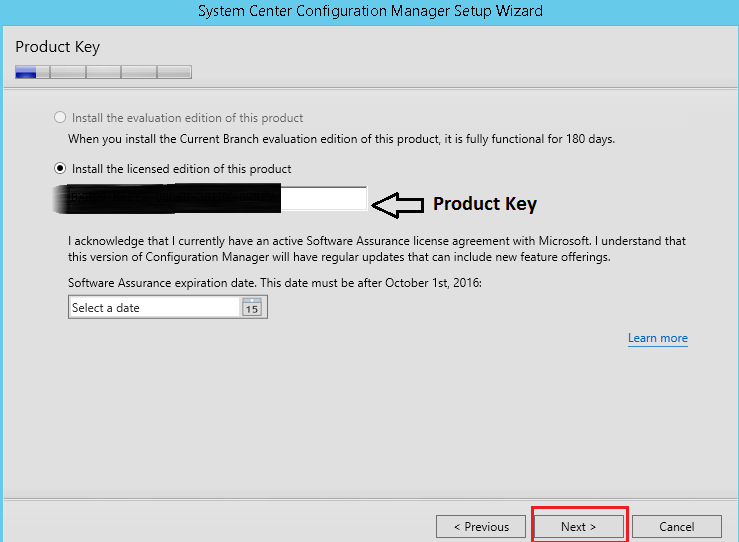Click the bold Product Key annotation label
This screenshot has width=739, height=542.
tap(484, 204)
